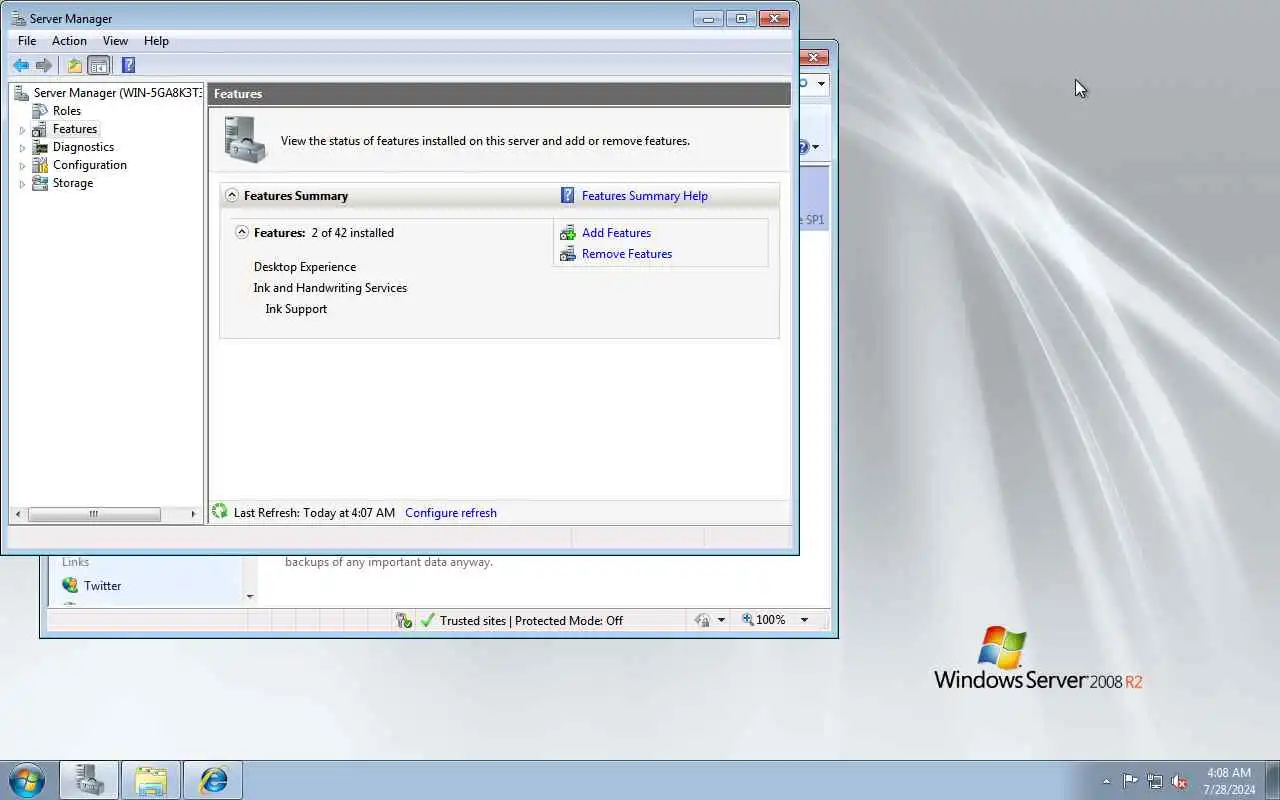The width and height of the screenshot is (1280, 800).
Task: Click the green check Trusted sites icon
Action: 427,620
